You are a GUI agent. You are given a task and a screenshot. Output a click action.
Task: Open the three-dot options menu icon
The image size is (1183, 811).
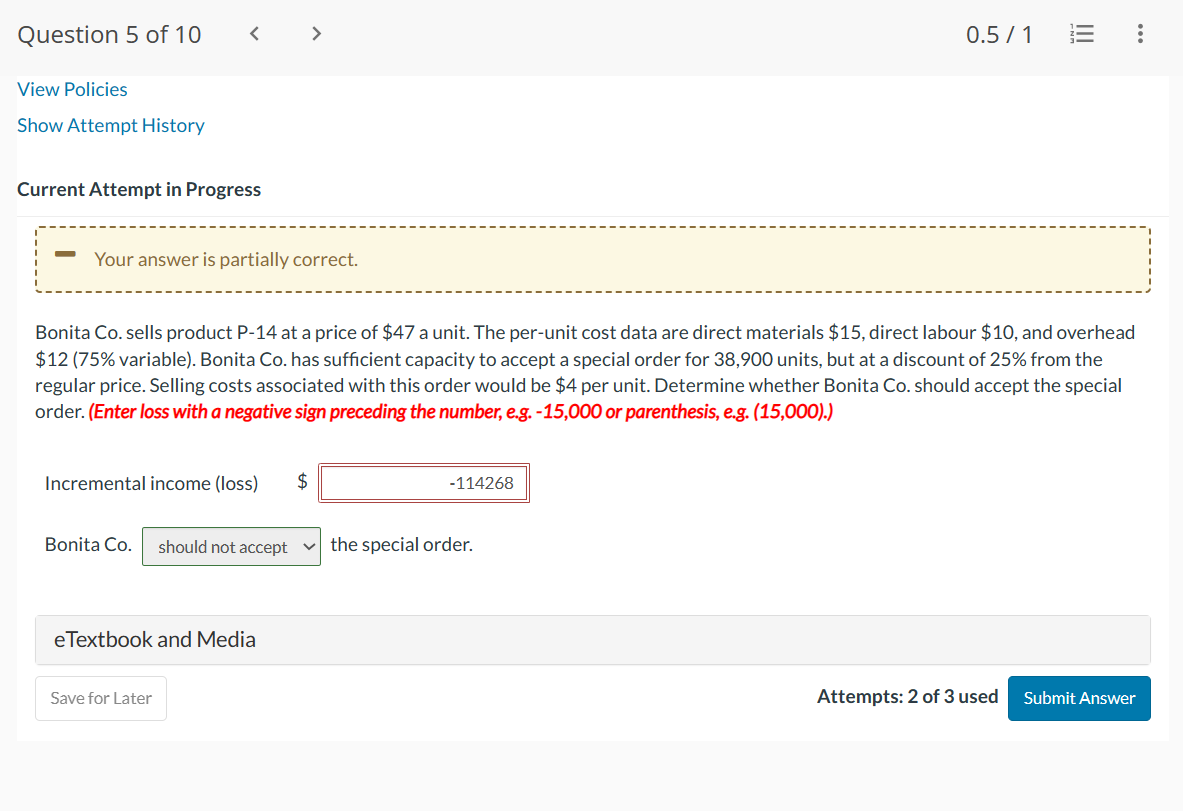click(1139, 33)
